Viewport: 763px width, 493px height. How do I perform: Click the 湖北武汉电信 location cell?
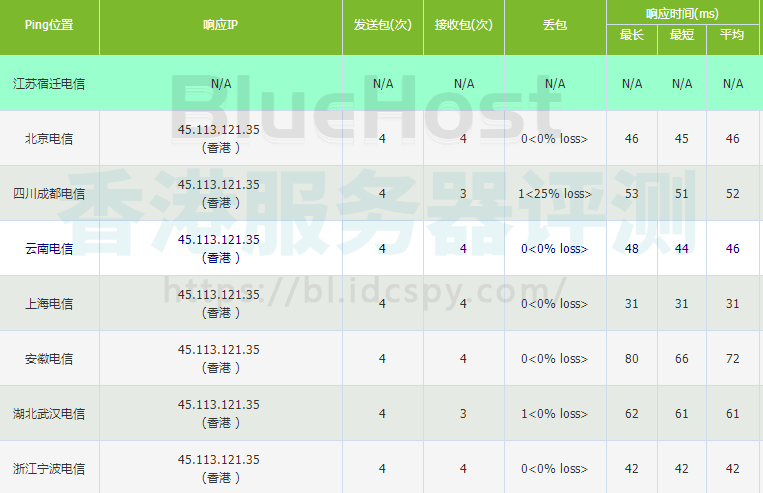coord(49,414)
